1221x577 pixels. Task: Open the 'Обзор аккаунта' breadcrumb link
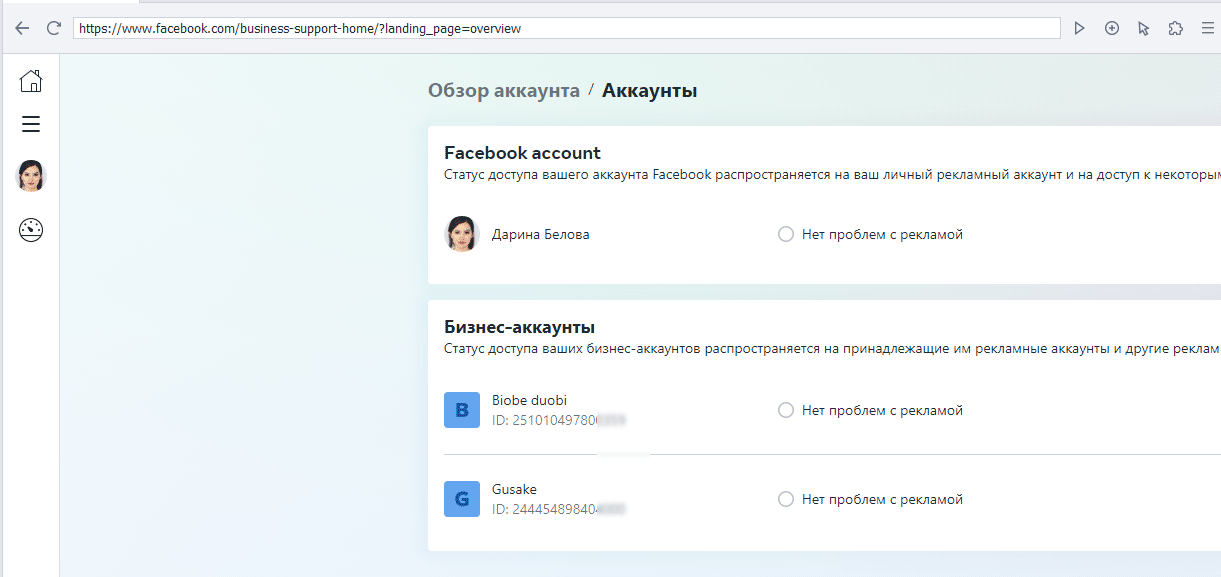[504, 91]
